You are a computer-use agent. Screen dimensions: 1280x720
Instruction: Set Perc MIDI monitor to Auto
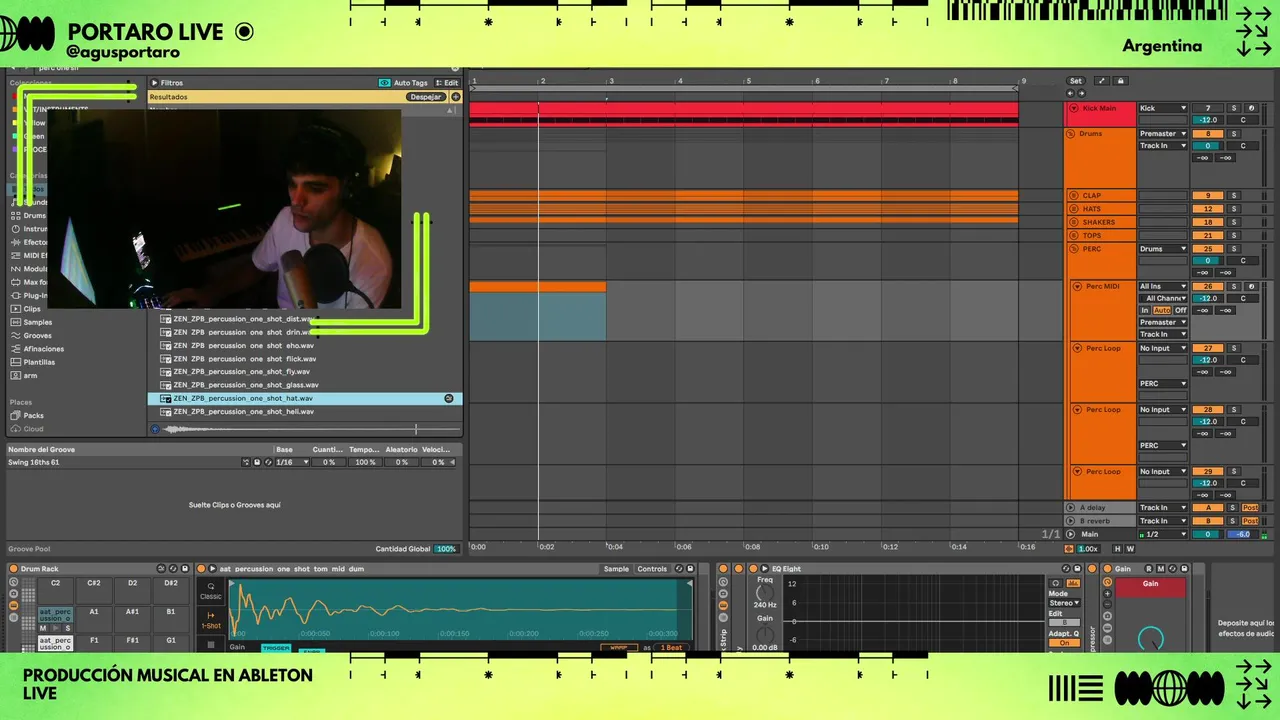(1162, 310)
